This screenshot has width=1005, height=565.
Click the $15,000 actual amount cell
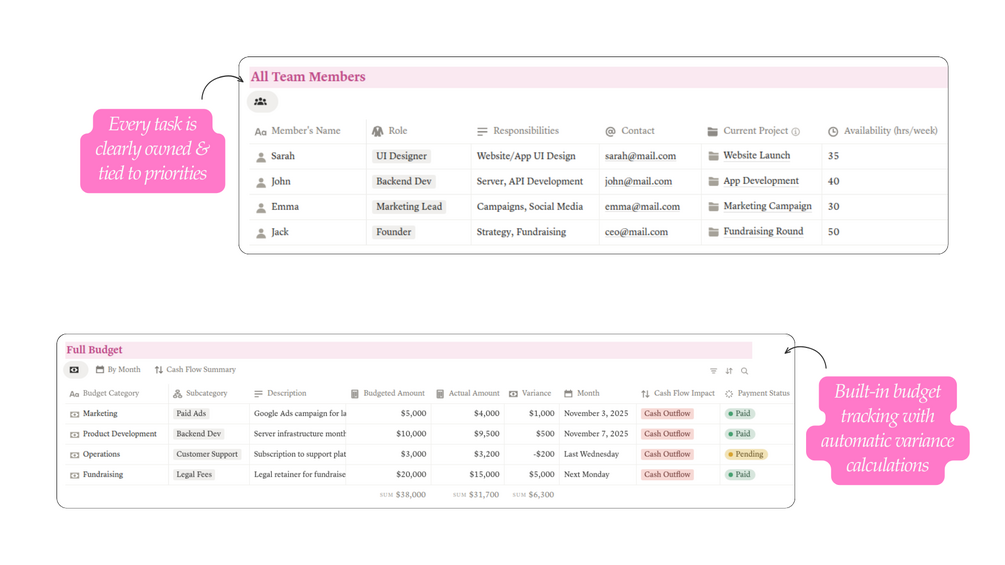pos(484,475)
